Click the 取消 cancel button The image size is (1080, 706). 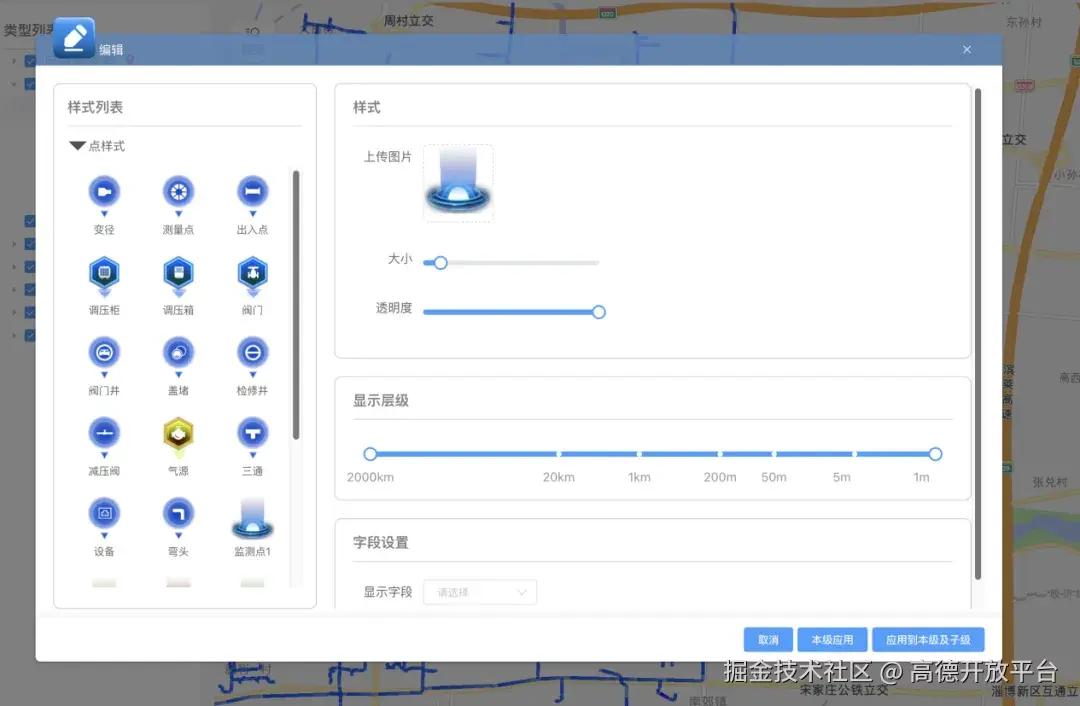pos(768,640)
